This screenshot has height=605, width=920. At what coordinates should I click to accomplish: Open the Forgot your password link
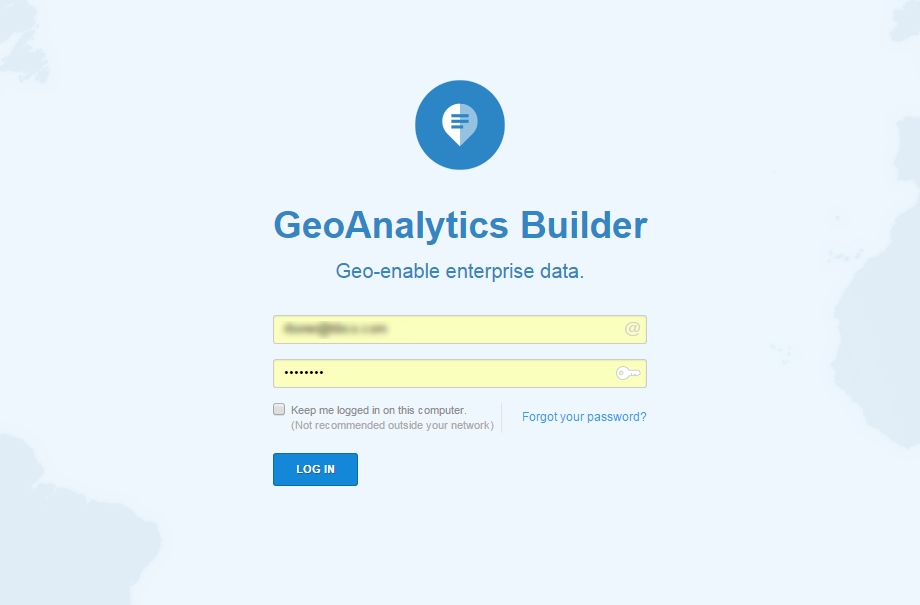pos(584,417)
